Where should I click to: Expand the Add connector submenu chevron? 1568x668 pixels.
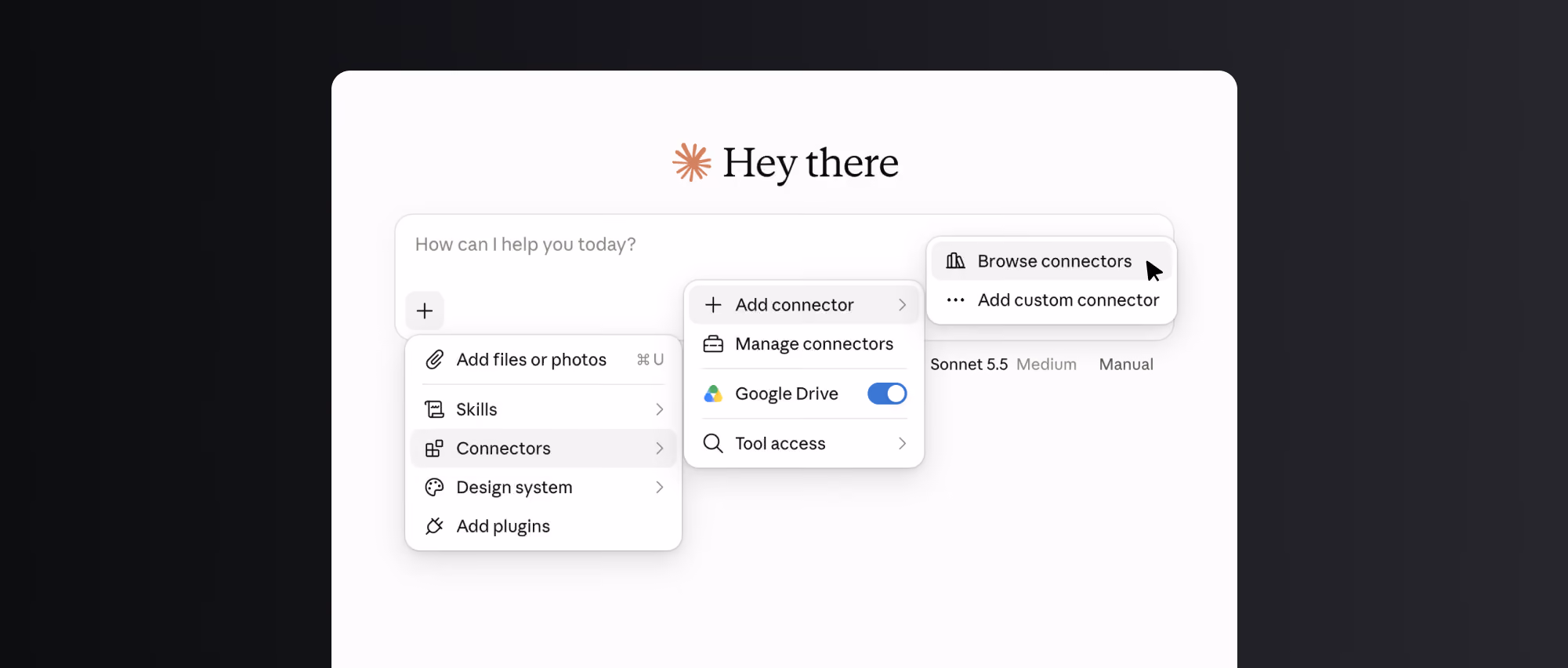pos(903,305)
